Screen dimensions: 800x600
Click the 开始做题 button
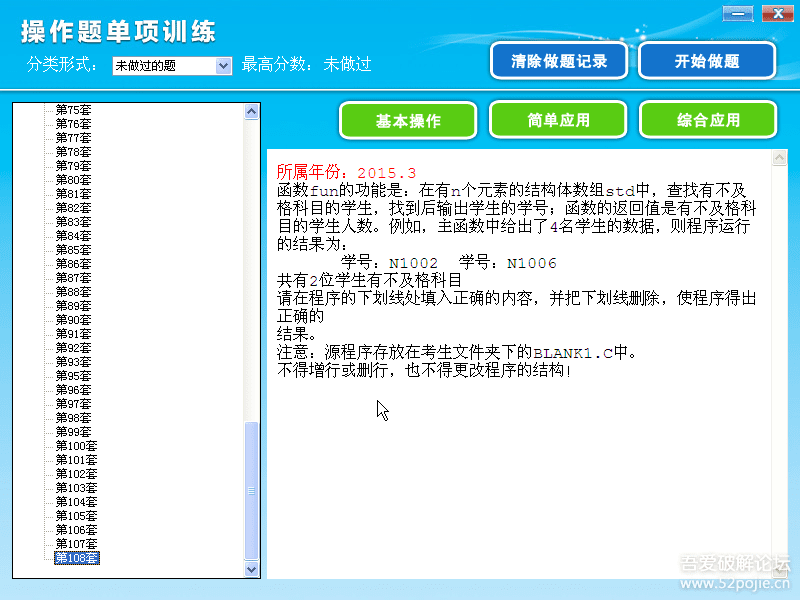point(707,60)
